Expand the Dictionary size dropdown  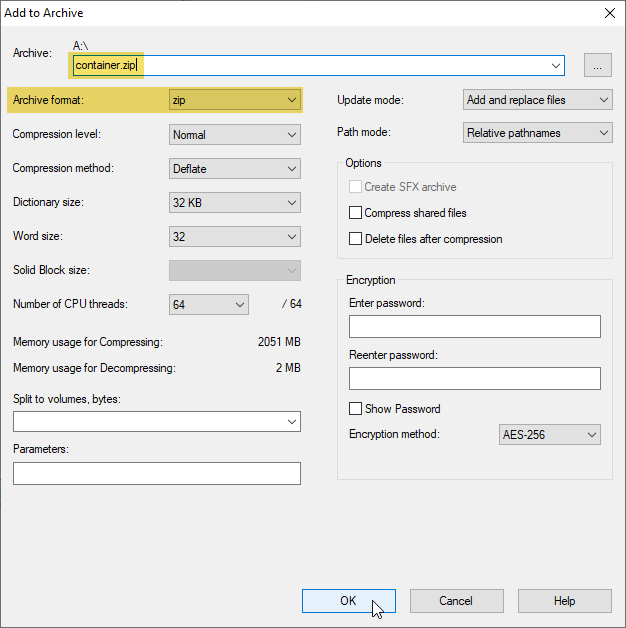(x=235, y=203)
